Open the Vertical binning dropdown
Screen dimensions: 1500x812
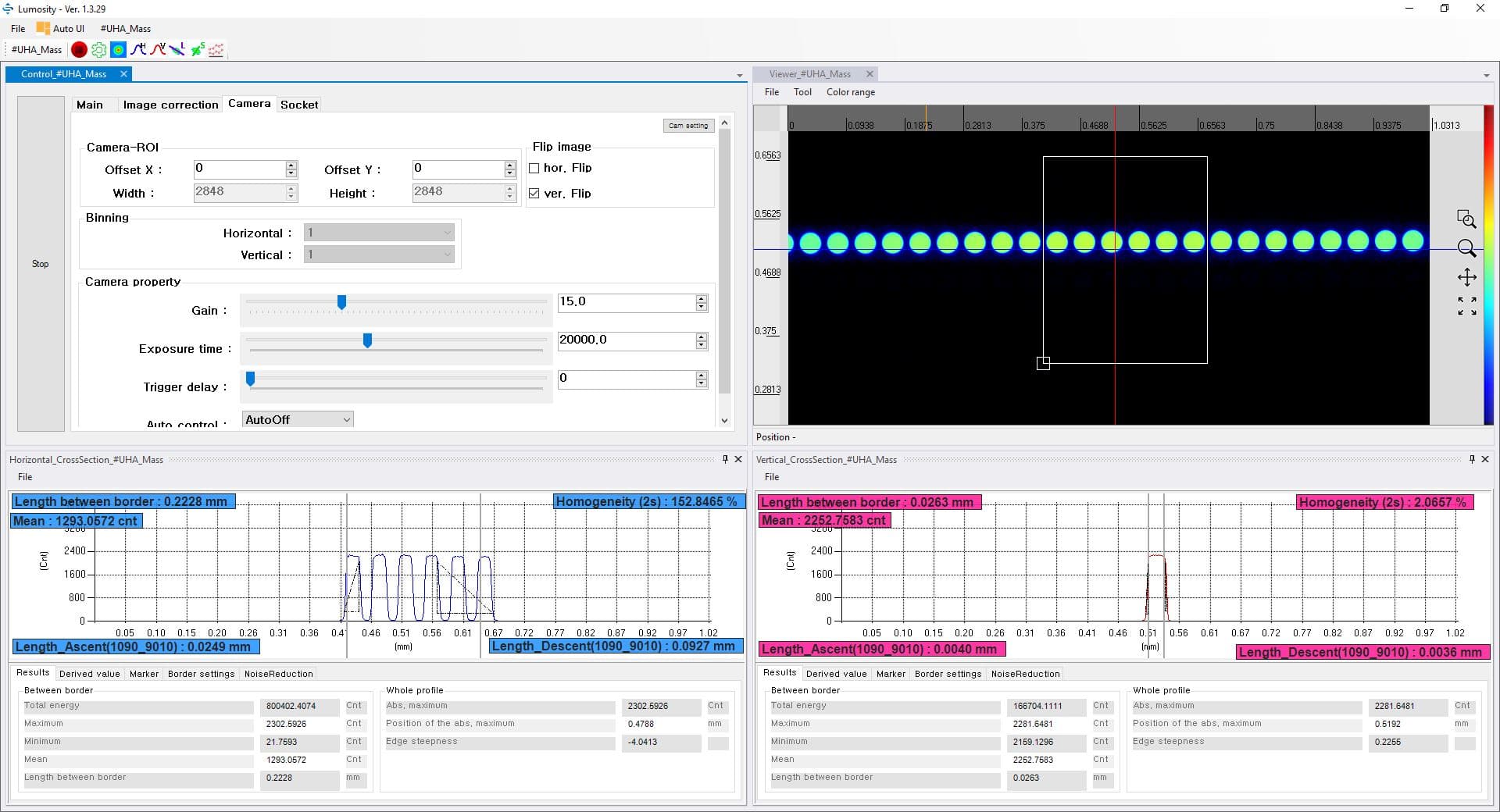[379, 255]
